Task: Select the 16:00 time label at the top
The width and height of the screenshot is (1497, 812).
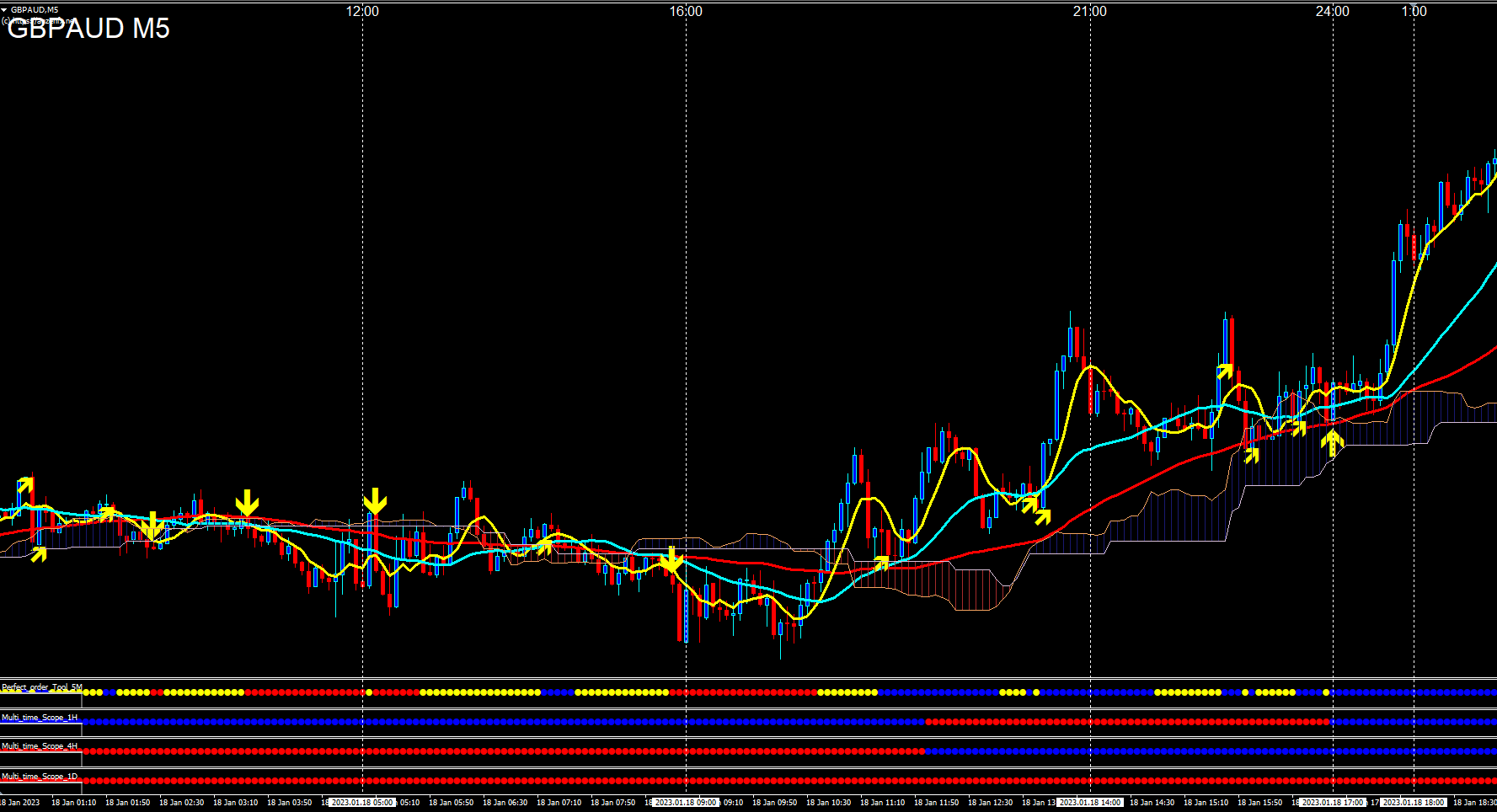Action: [x=686, y=11]
